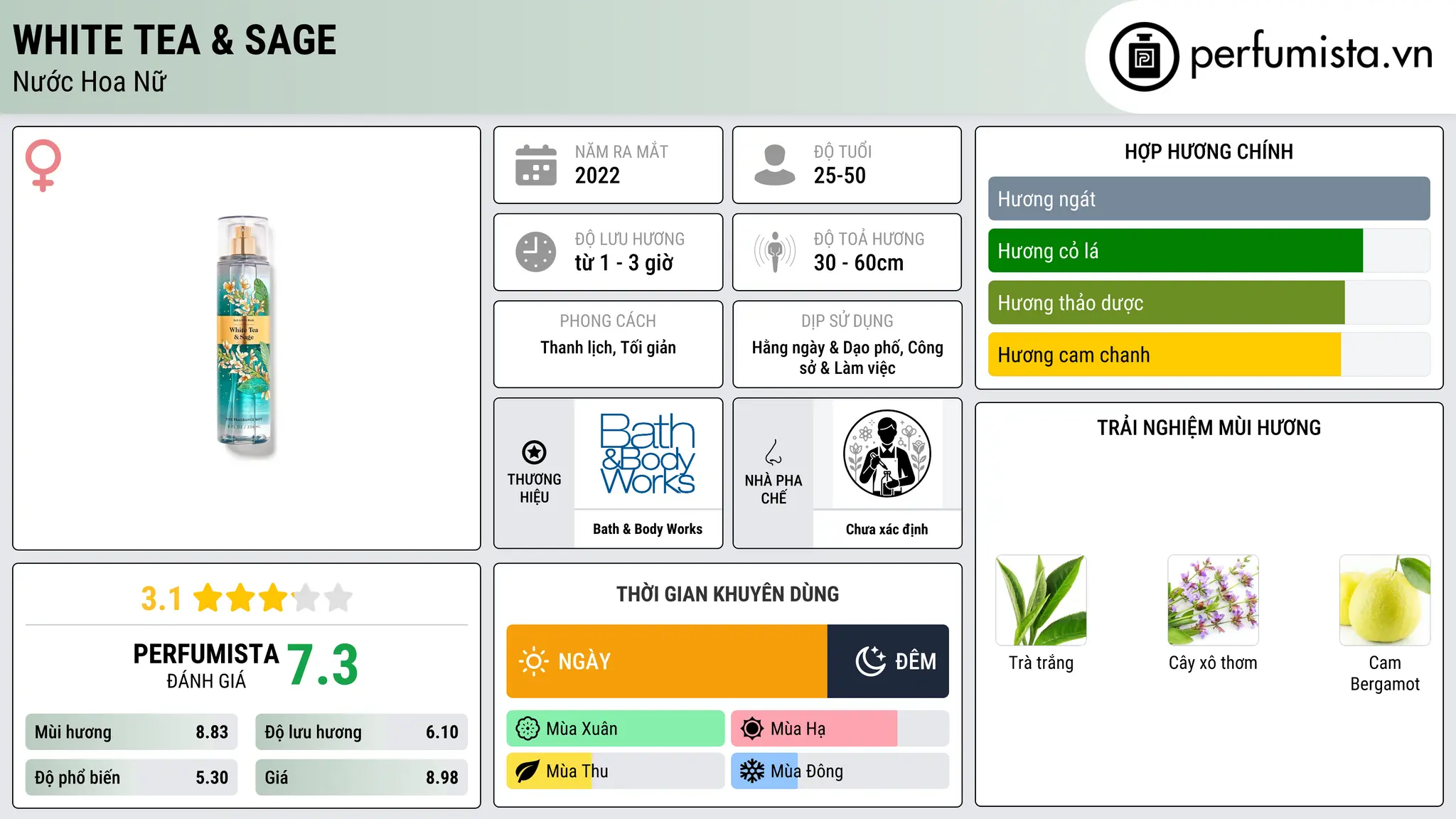Click the longevity value từ 1 - 3 giờ
This screenshot has width=1456, height=819.
pos(624,263)
